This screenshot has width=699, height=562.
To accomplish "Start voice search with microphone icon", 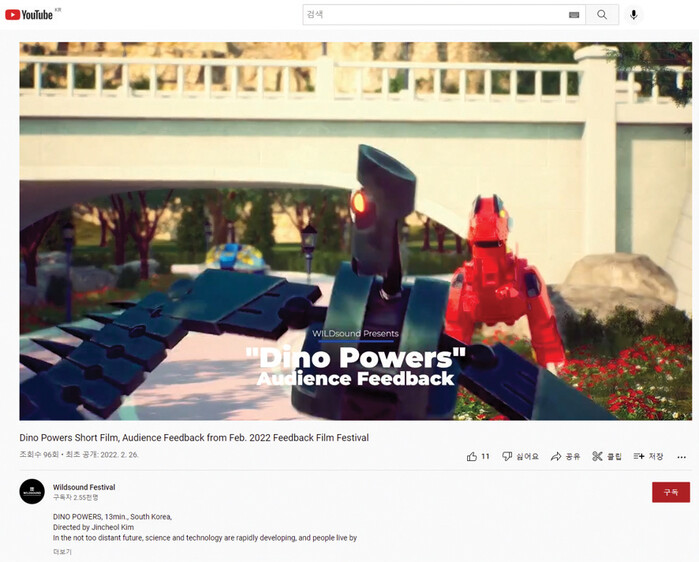I will coord(633,15).
